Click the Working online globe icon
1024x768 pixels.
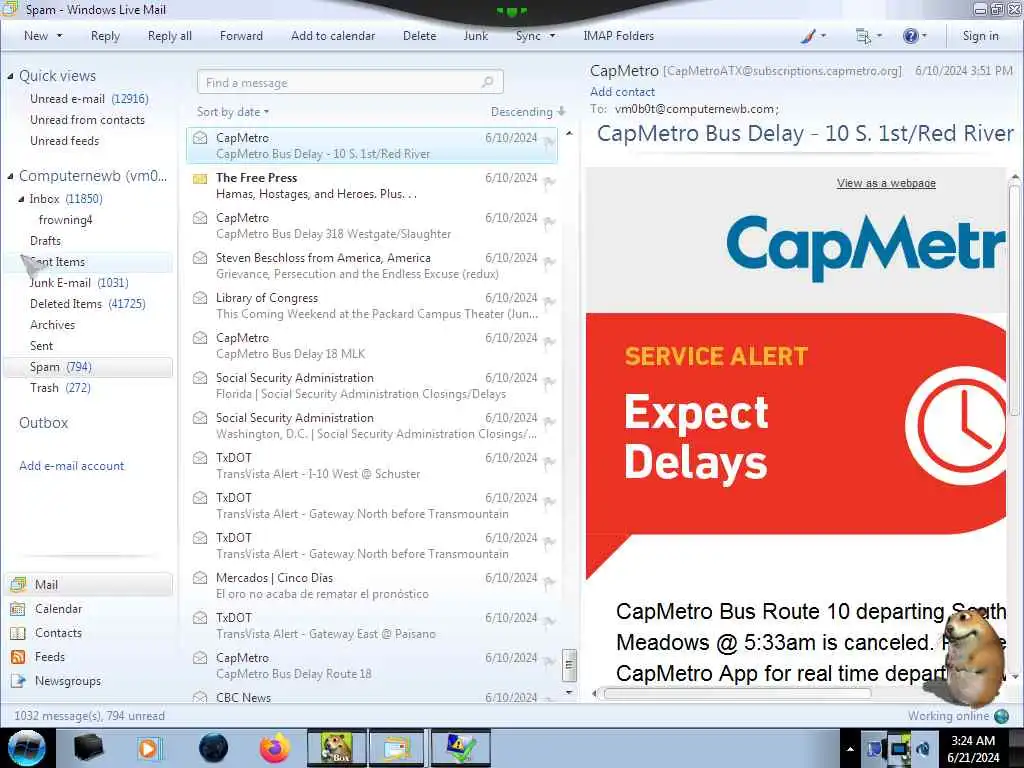(1001, 716)
